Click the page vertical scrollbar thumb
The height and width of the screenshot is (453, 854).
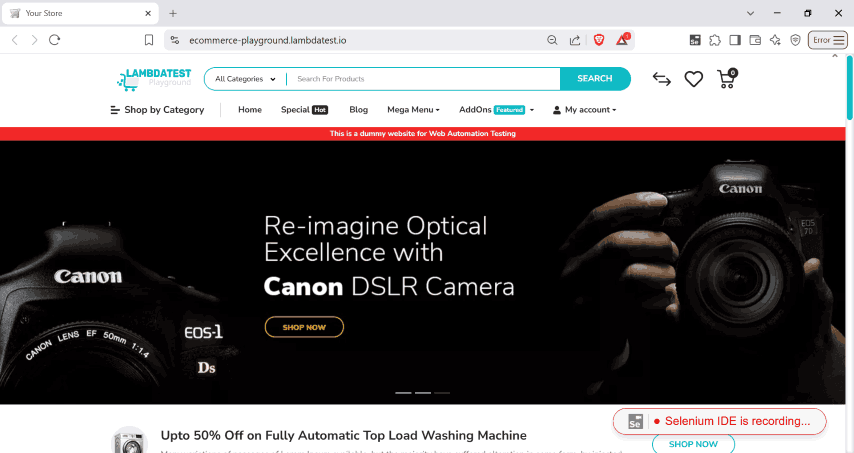[850, 87]
